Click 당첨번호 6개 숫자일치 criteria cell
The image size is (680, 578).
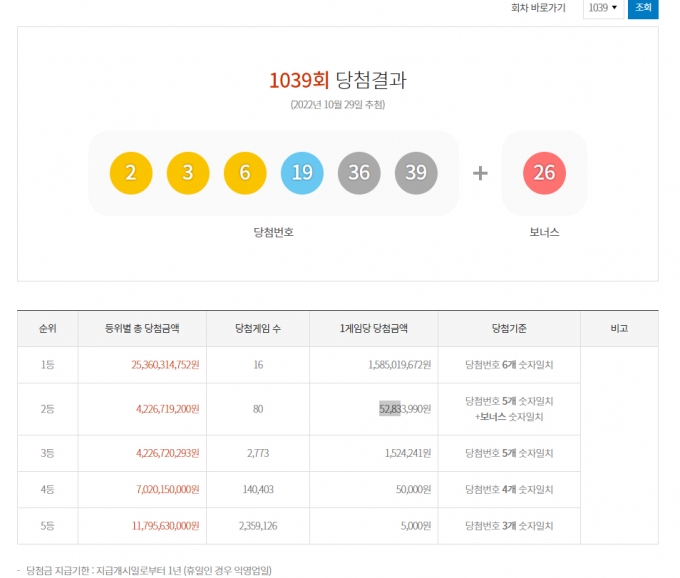pyautogui.click(x=509, y=365)
